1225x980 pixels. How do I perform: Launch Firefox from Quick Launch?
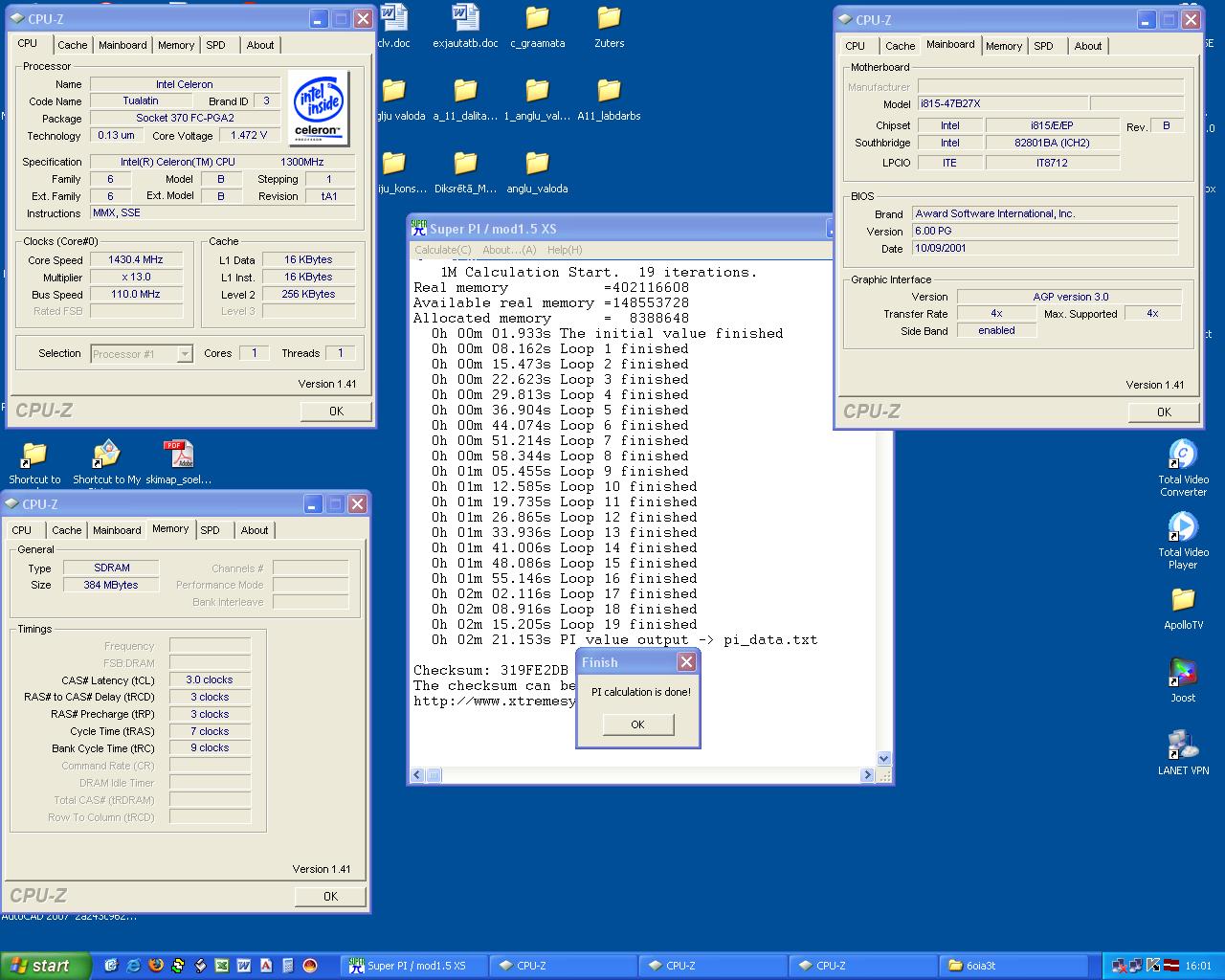coord(156,966)
